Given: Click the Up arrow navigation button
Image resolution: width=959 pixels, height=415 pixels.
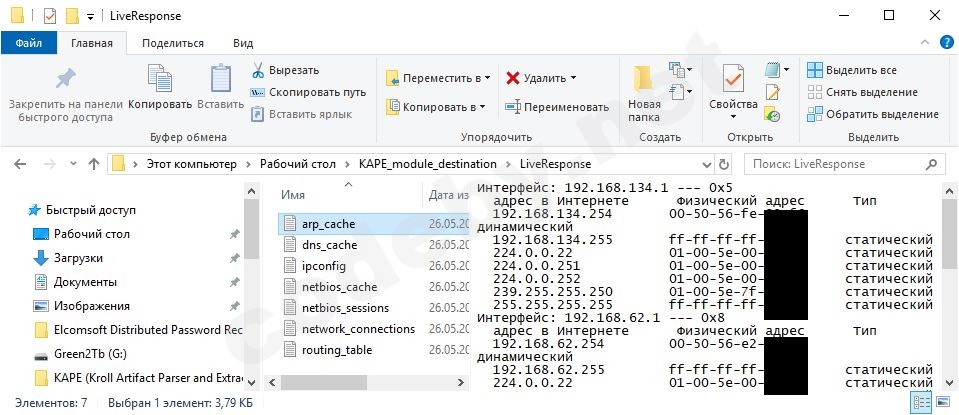Looking at the screenshot, I should pos(93,164).
